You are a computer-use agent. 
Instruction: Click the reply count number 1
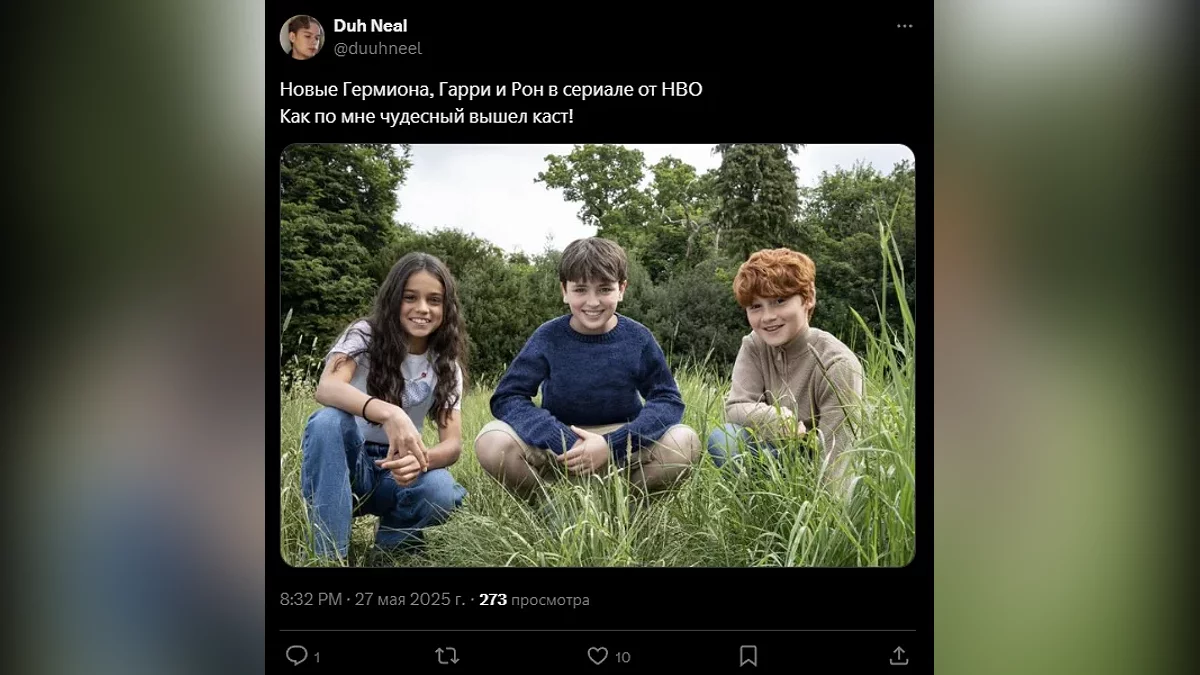[317, 657]
